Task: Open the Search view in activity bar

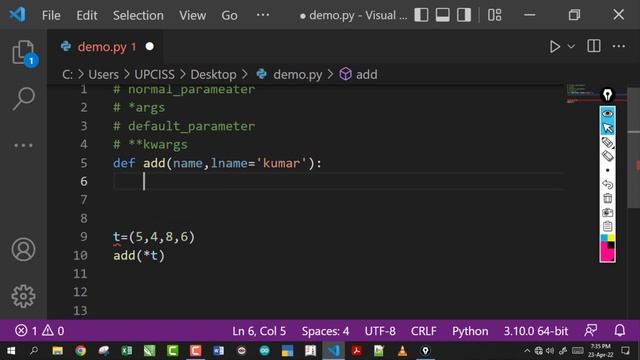Action: point(23,98)
